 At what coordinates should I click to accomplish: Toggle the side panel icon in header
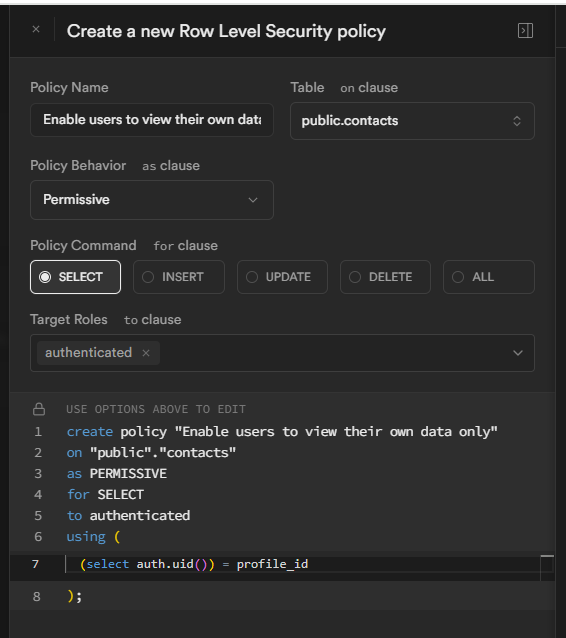(525, 31)
